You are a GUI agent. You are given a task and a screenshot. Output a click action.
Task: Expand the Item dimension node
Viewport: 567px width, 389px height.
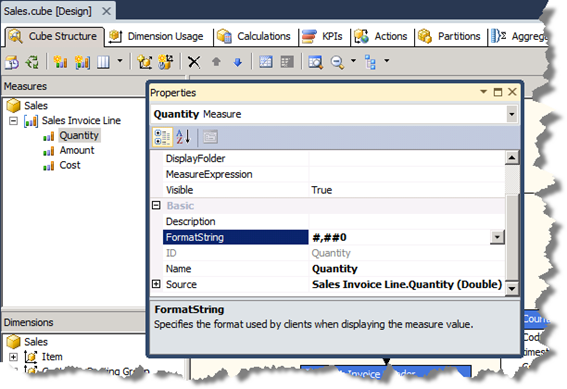click(13, 357)
